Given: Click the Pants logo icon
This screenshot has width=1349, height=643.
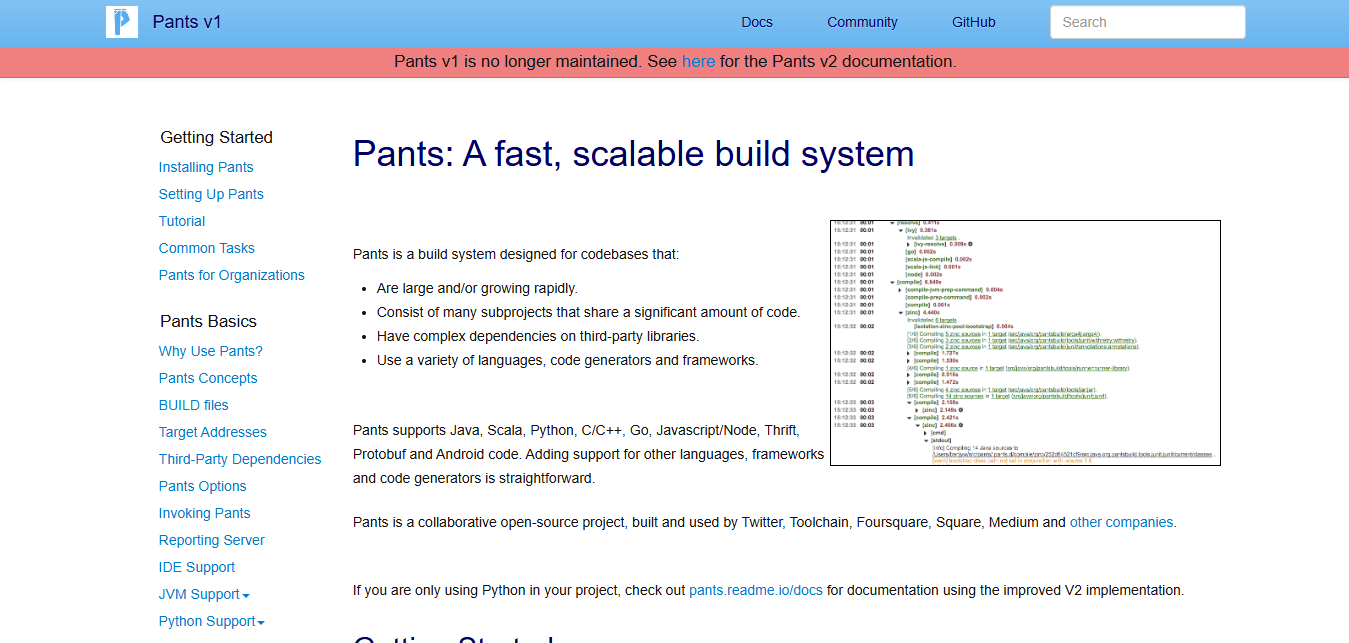Looking at the screenshot, I should pyautogui.click(x=121, y=21).
